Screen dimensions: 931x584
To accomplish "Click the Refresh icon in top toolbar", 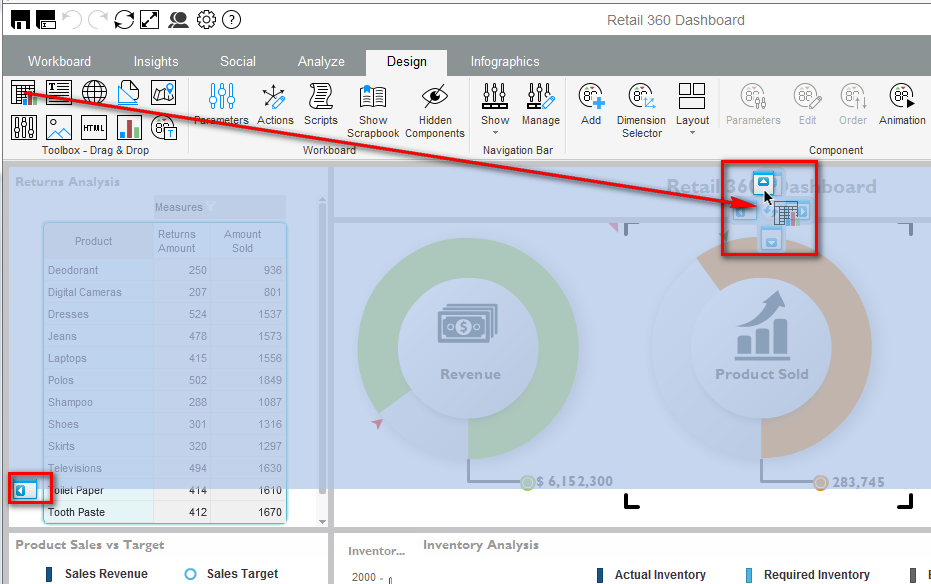I will (x=124, y=19).
